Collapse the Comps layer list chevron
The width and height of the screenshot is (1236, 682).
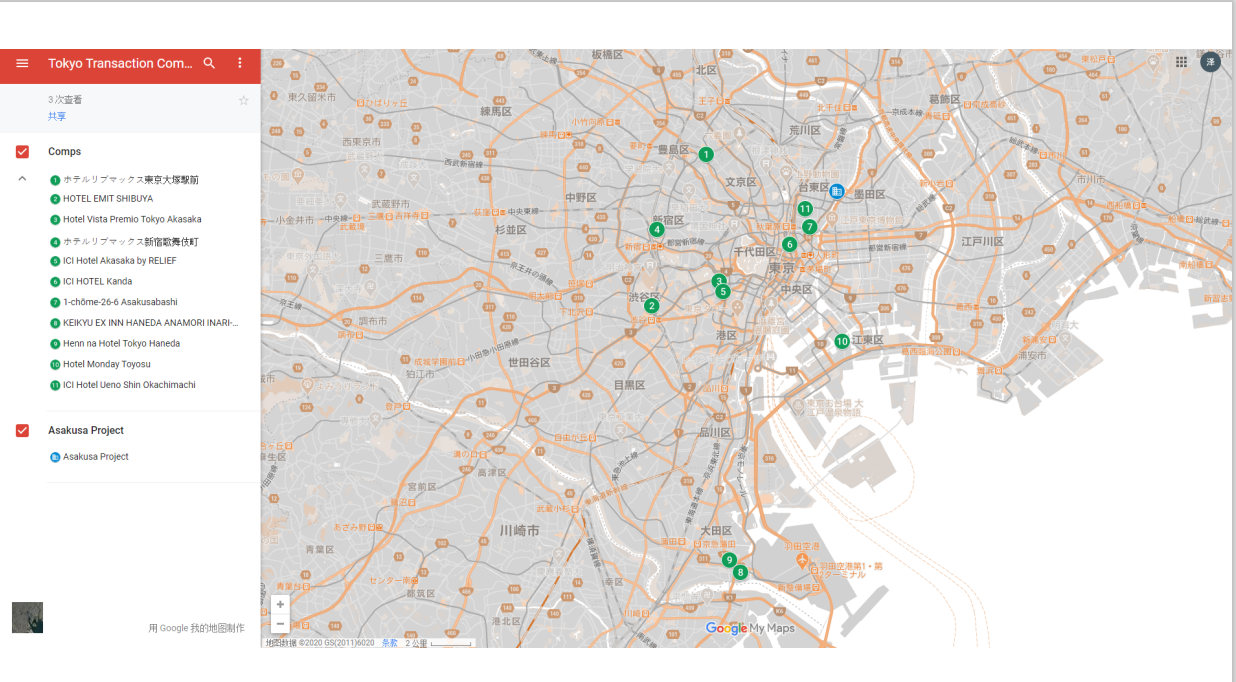(22, 178)
